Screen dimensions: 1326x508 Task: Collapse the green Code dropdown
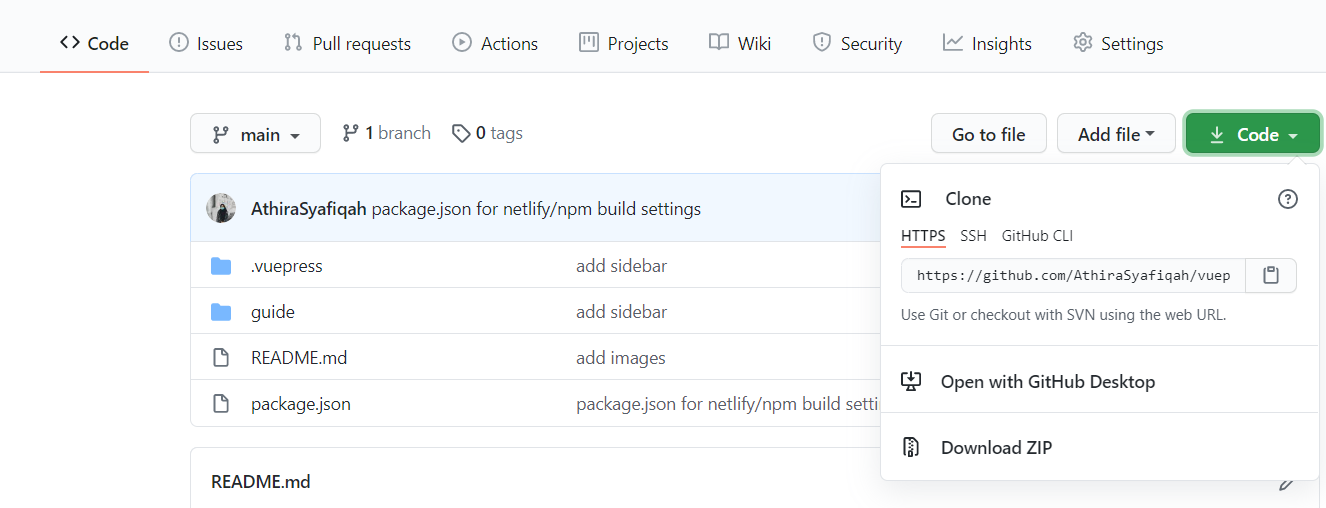pos(1253,134)
